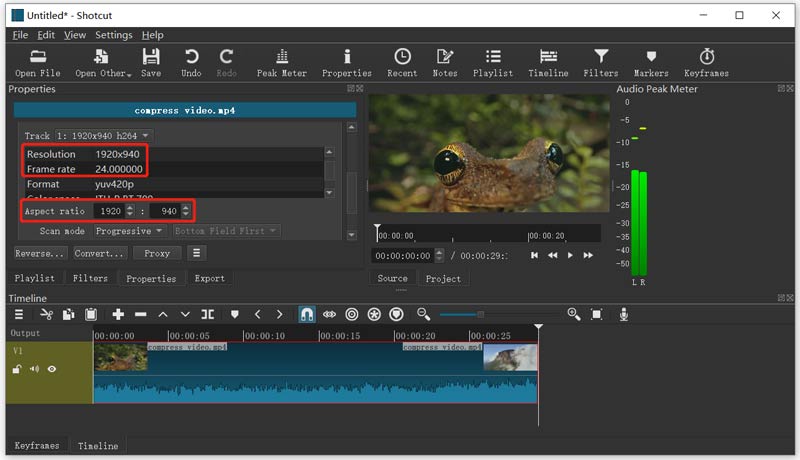Toggle scrub while dragging
The height and width of the screenshot is (460, 800).
[x=330, y=314]
